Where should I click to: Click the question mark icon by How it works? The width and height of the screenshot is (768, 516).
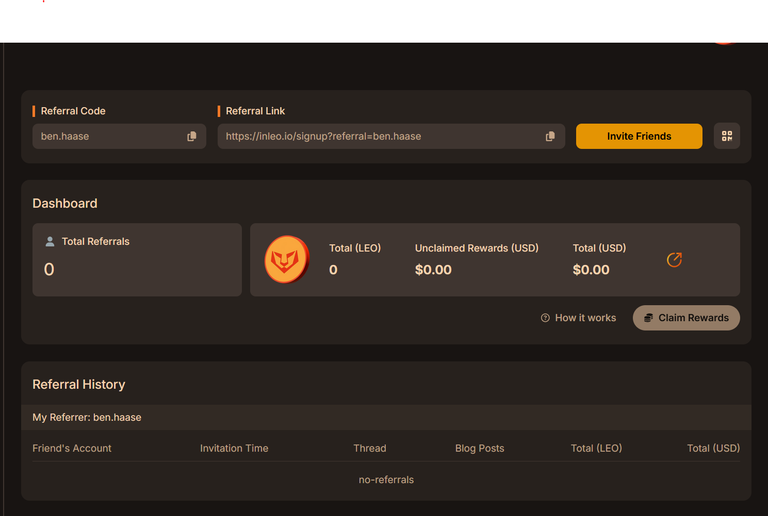point(545,318)
